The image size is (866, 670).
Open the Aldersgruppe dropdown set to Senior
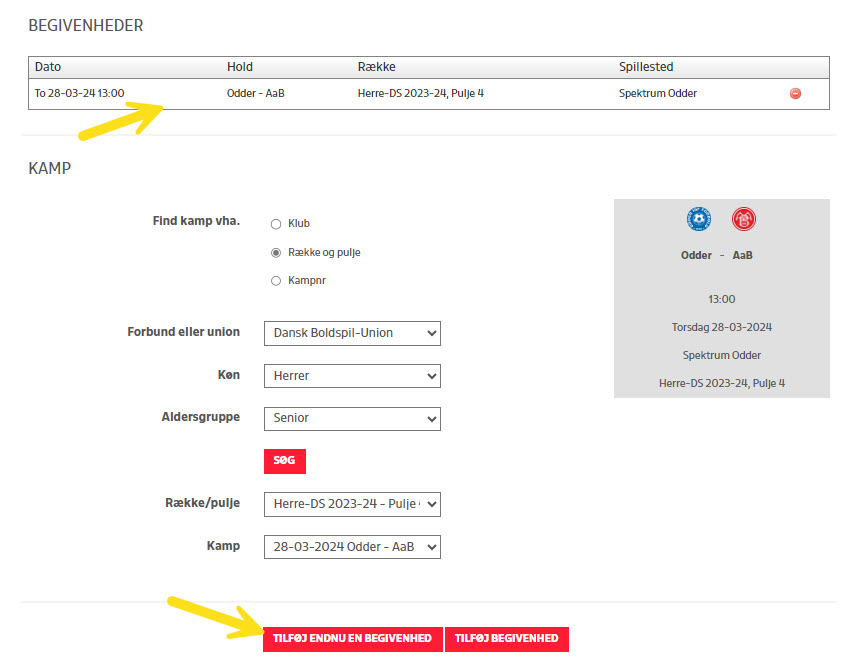351,418
